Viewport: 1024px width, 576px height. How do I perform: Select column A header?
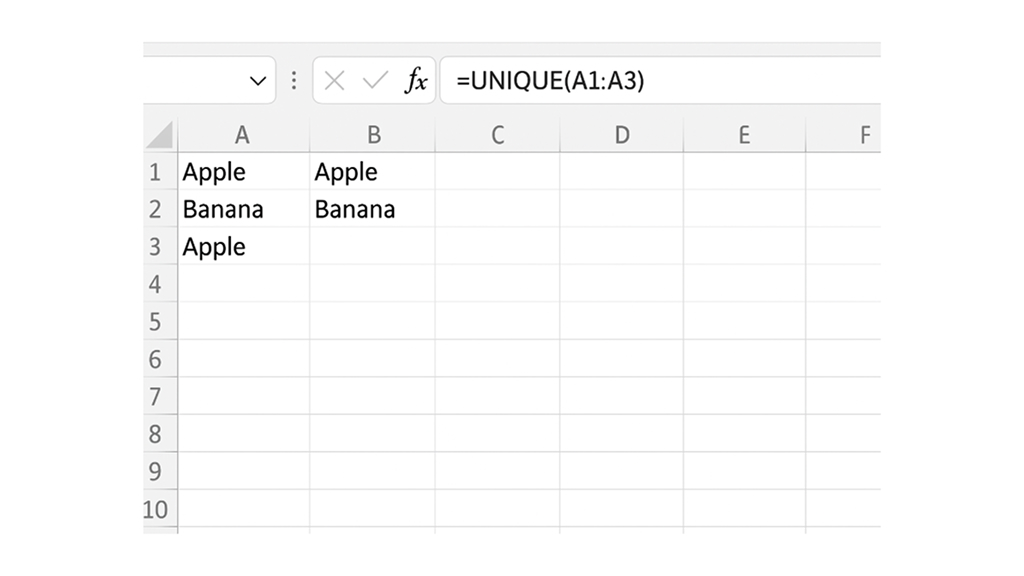[x=241, y=133]
